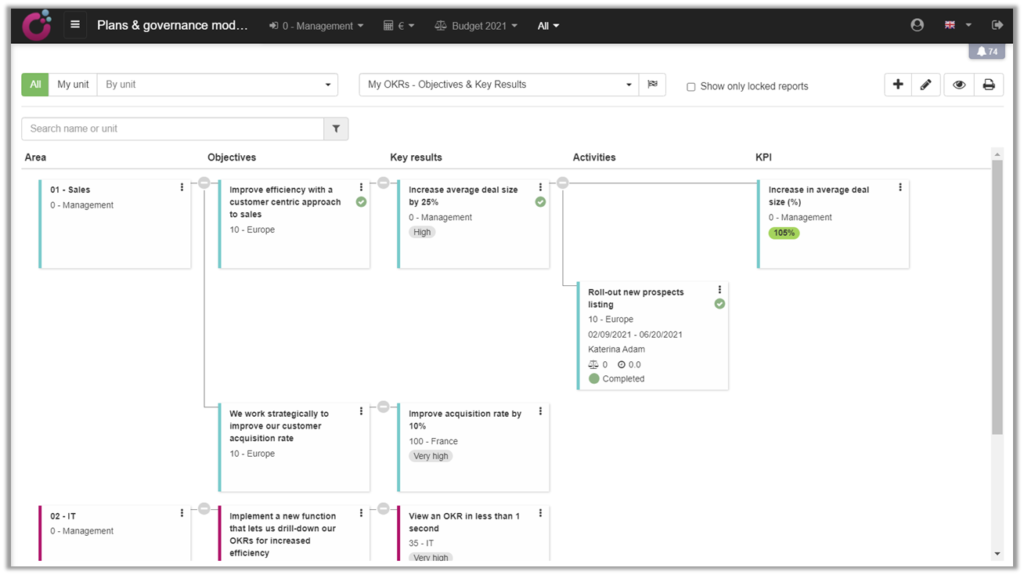Collapse the 02 - IT area node
Screen dimensions: 1024x575
tap(204, 508)
